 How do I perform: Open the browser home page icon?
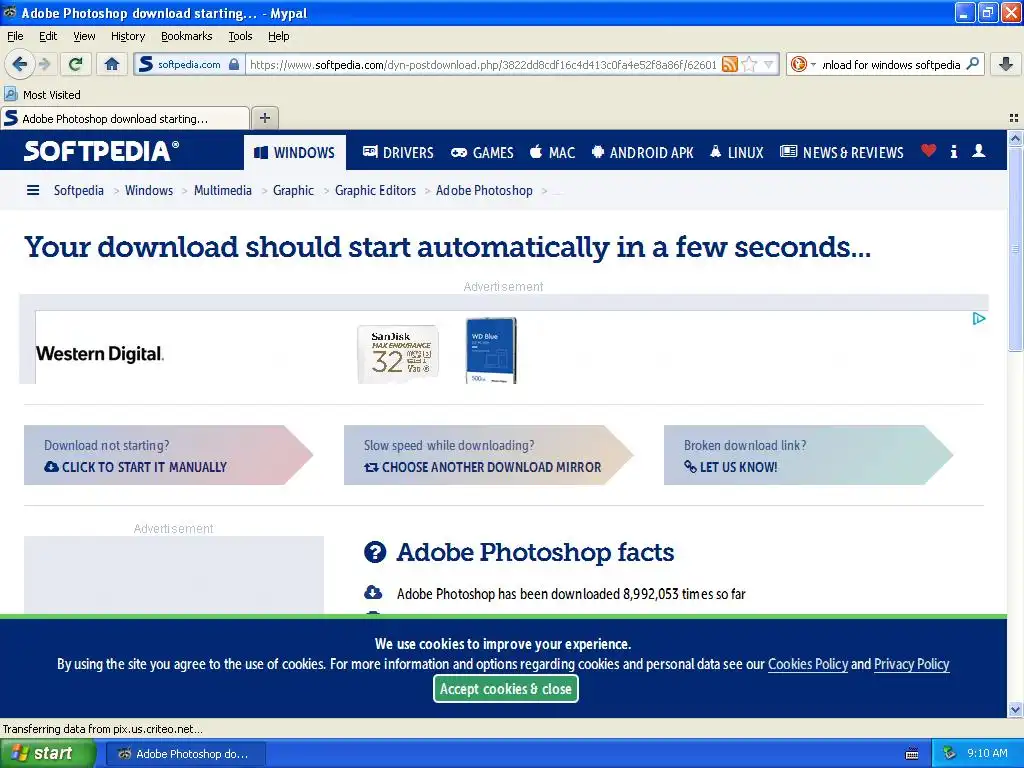click(x=112, y=64)
